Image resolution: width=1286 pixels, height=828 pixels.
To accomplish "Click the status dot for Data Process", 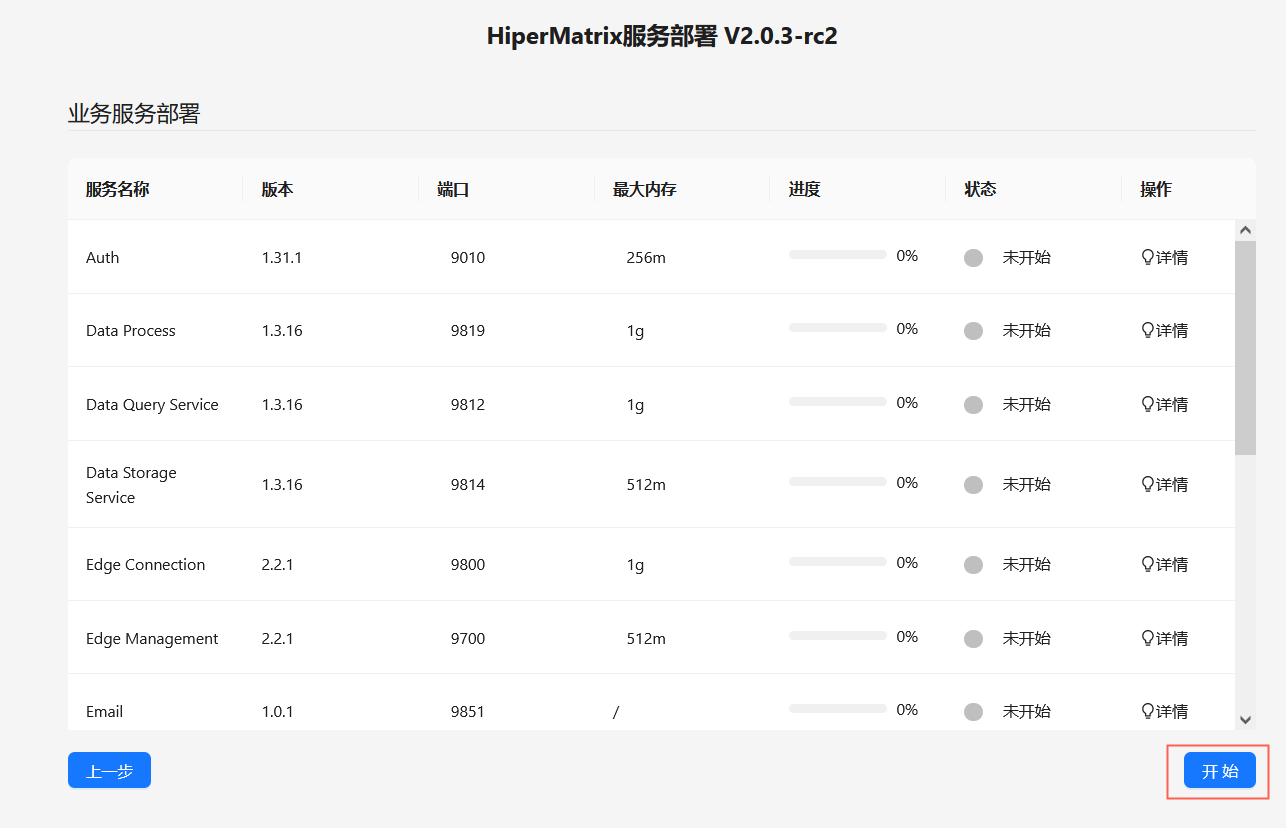I will (973, 331).
